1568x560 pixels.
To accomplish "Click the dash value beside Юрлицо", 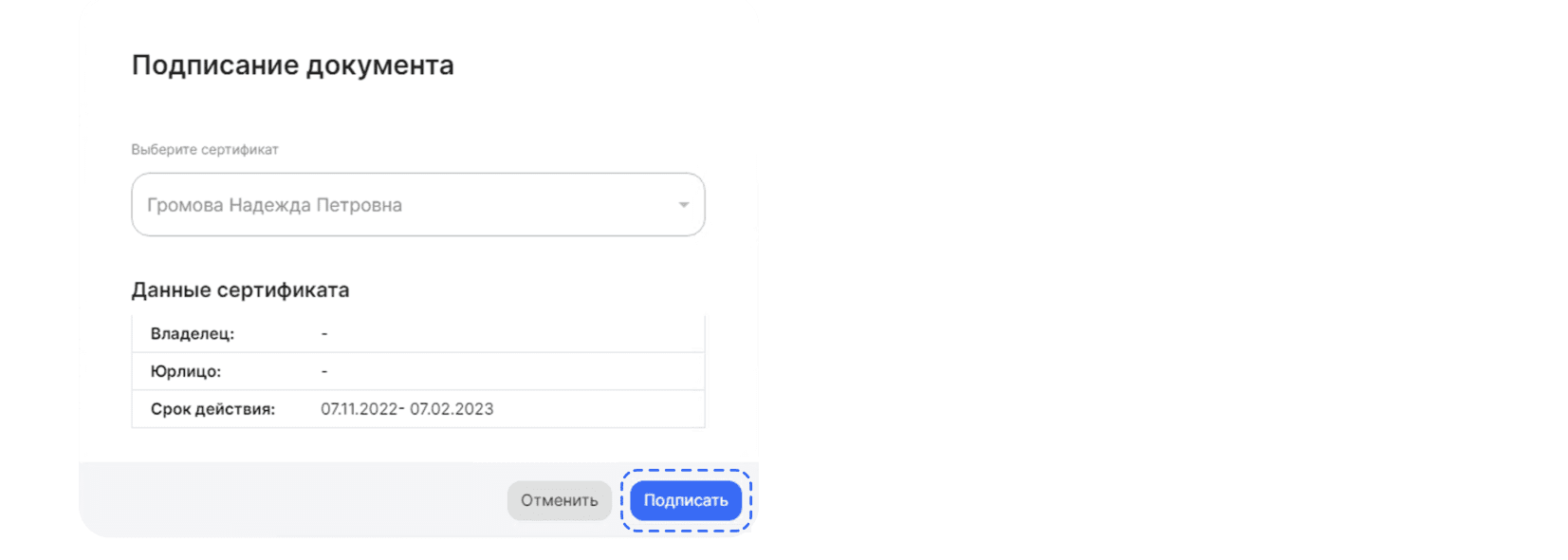I will pyautogui.click(x=324, y=372).
